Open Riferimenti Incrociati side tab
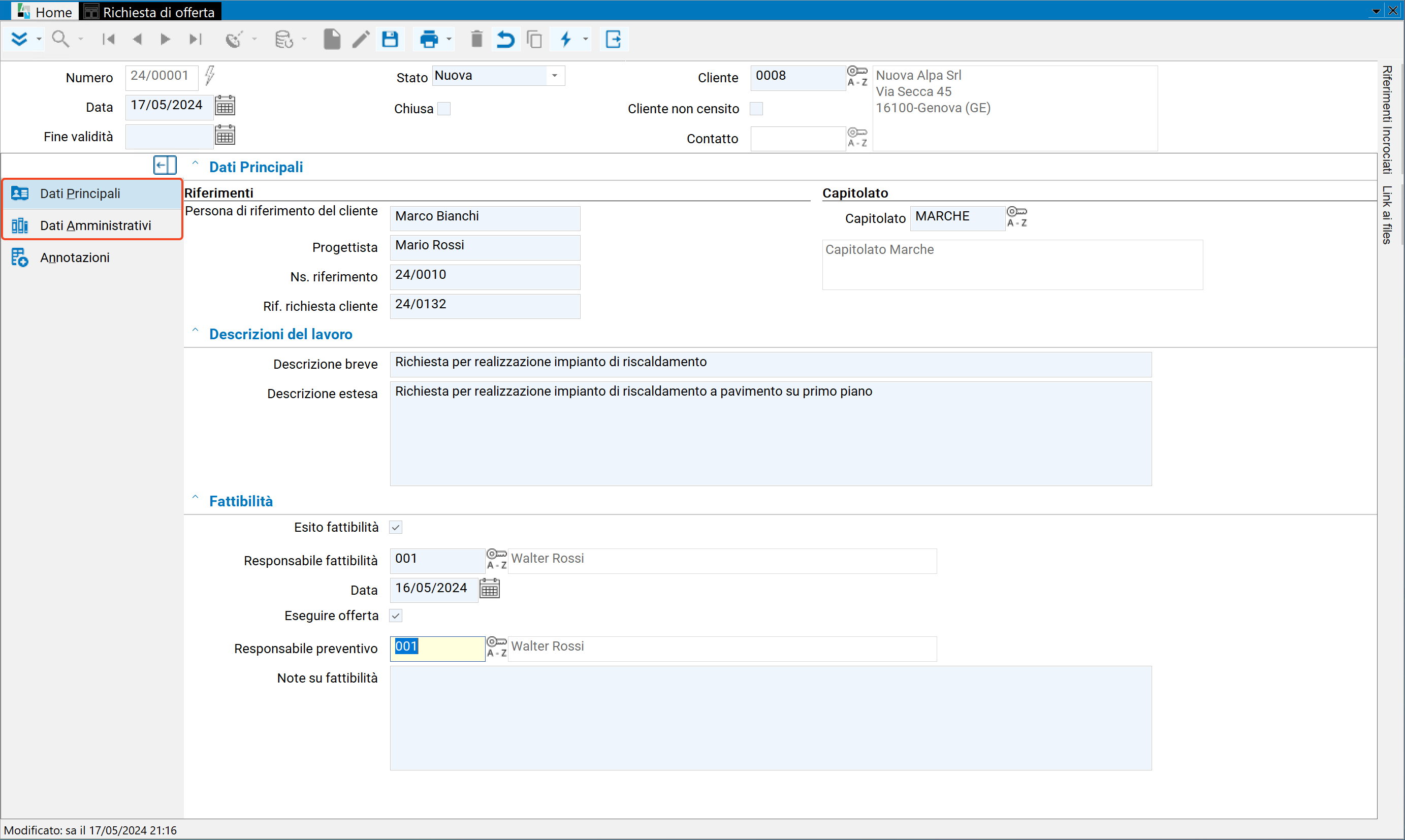 tap(1386, 119)
